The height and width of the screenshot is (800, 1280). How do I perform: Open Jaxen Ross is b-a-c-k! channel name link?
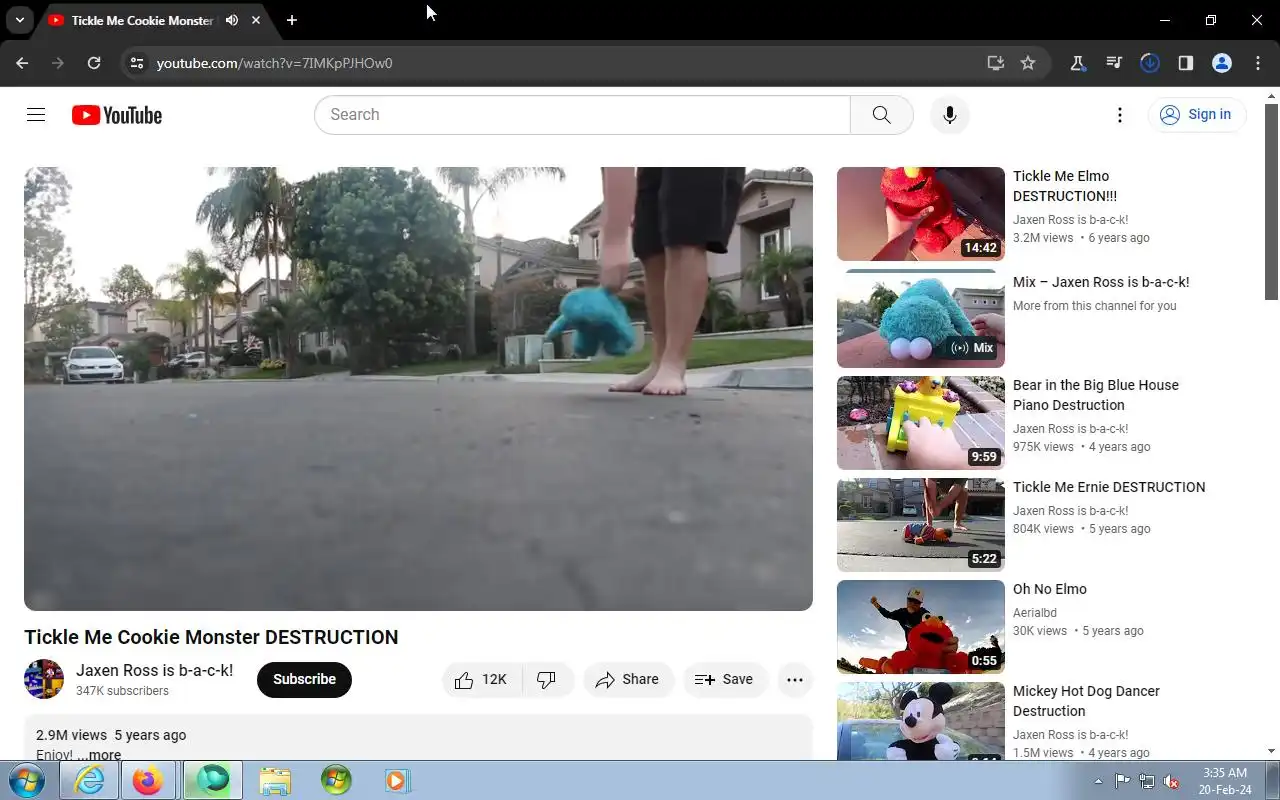click(x=154, y=670)
